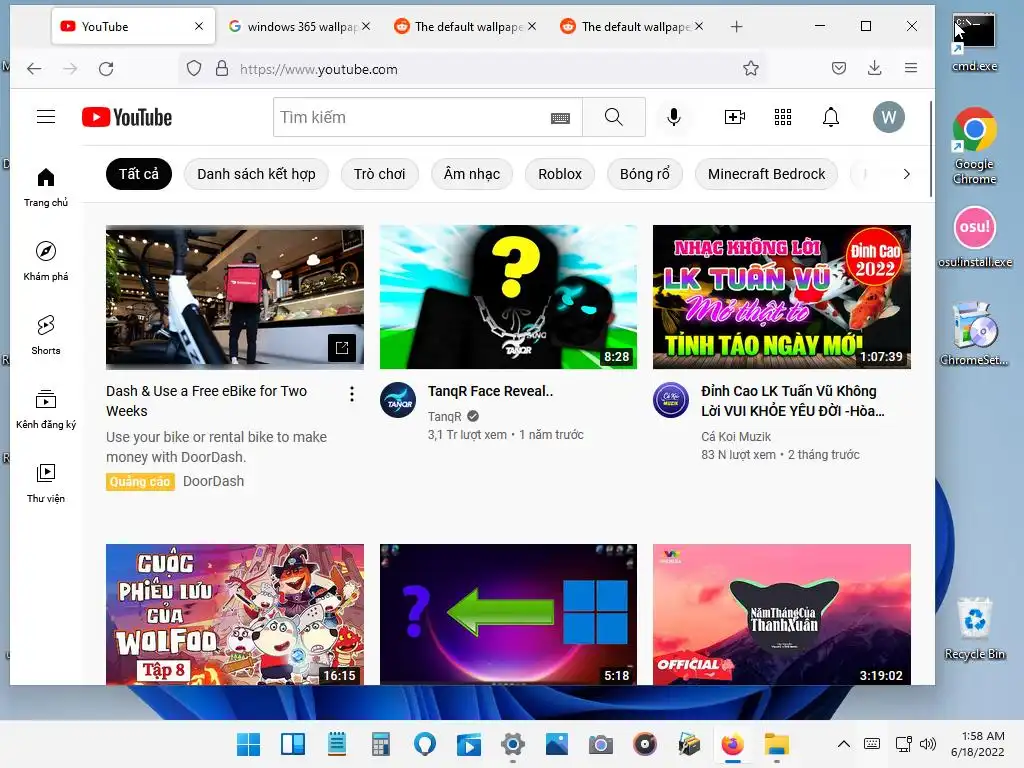1024x768 pixels.
Task: Switch to second browser tab default wallpaper
Action: point(465,27)
